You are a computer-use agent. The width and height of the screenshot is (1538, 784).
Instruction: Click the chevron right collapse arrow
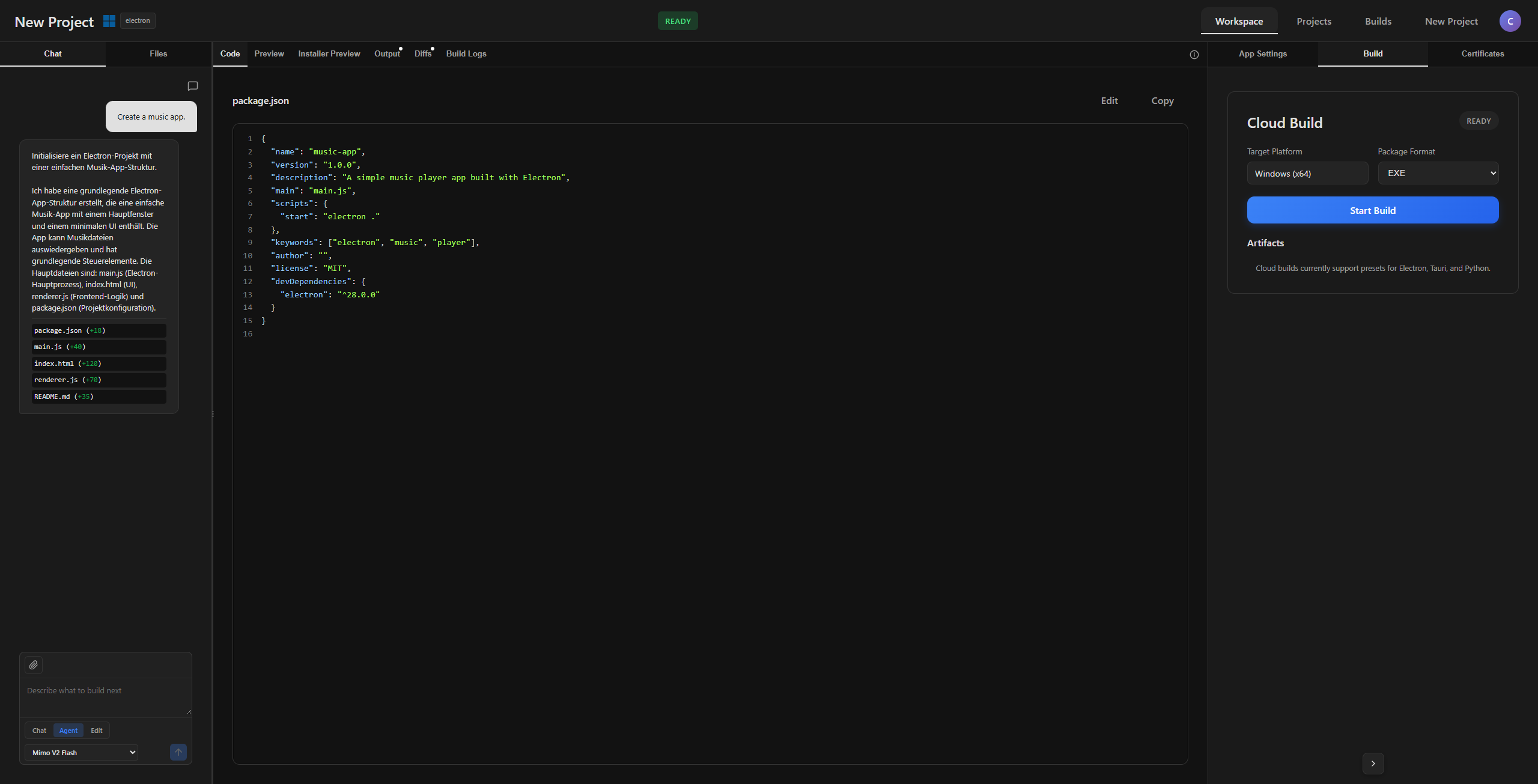click(x=1373, y=764)
